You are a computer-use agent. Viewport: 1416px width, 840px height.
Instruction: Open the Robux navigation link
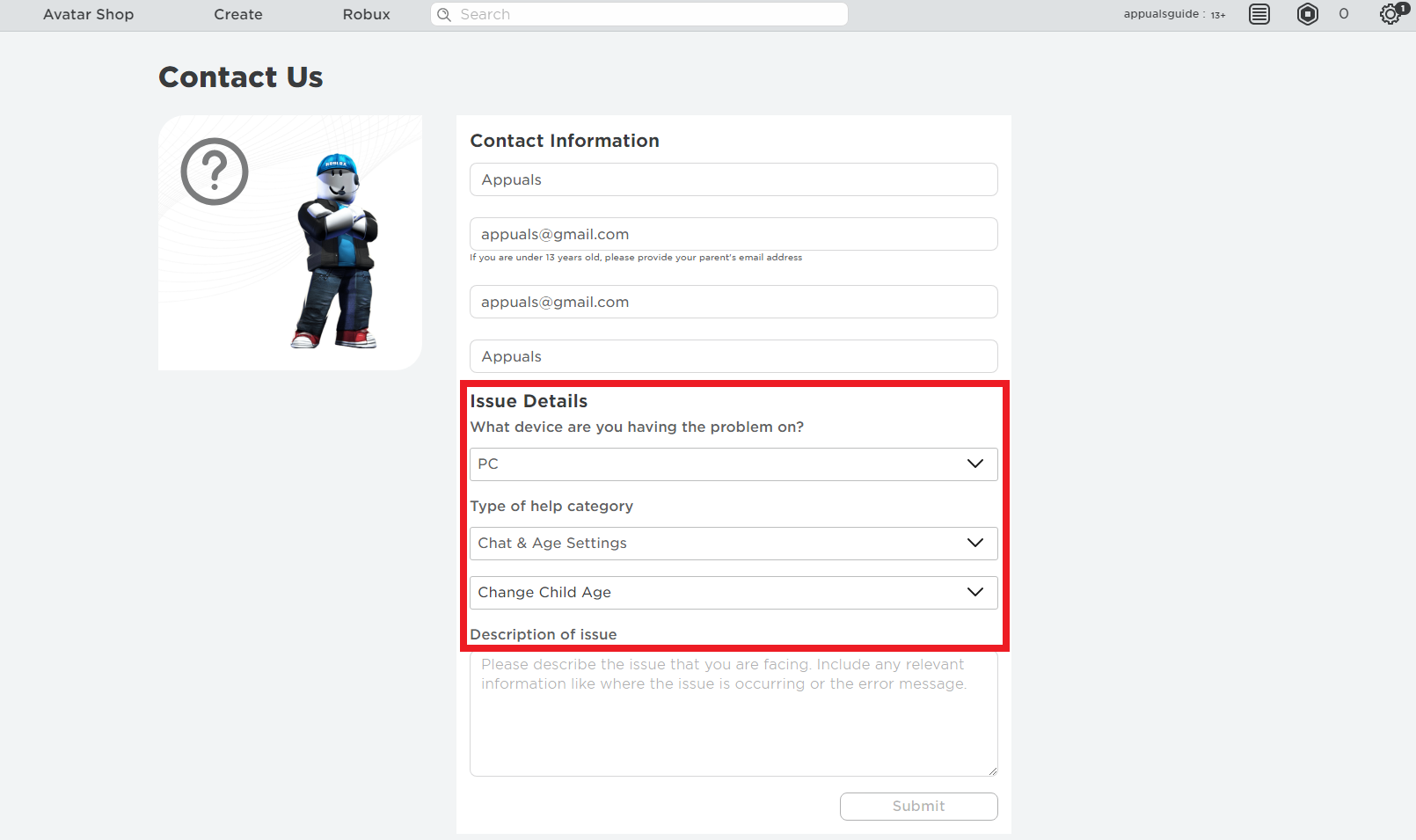367,14
